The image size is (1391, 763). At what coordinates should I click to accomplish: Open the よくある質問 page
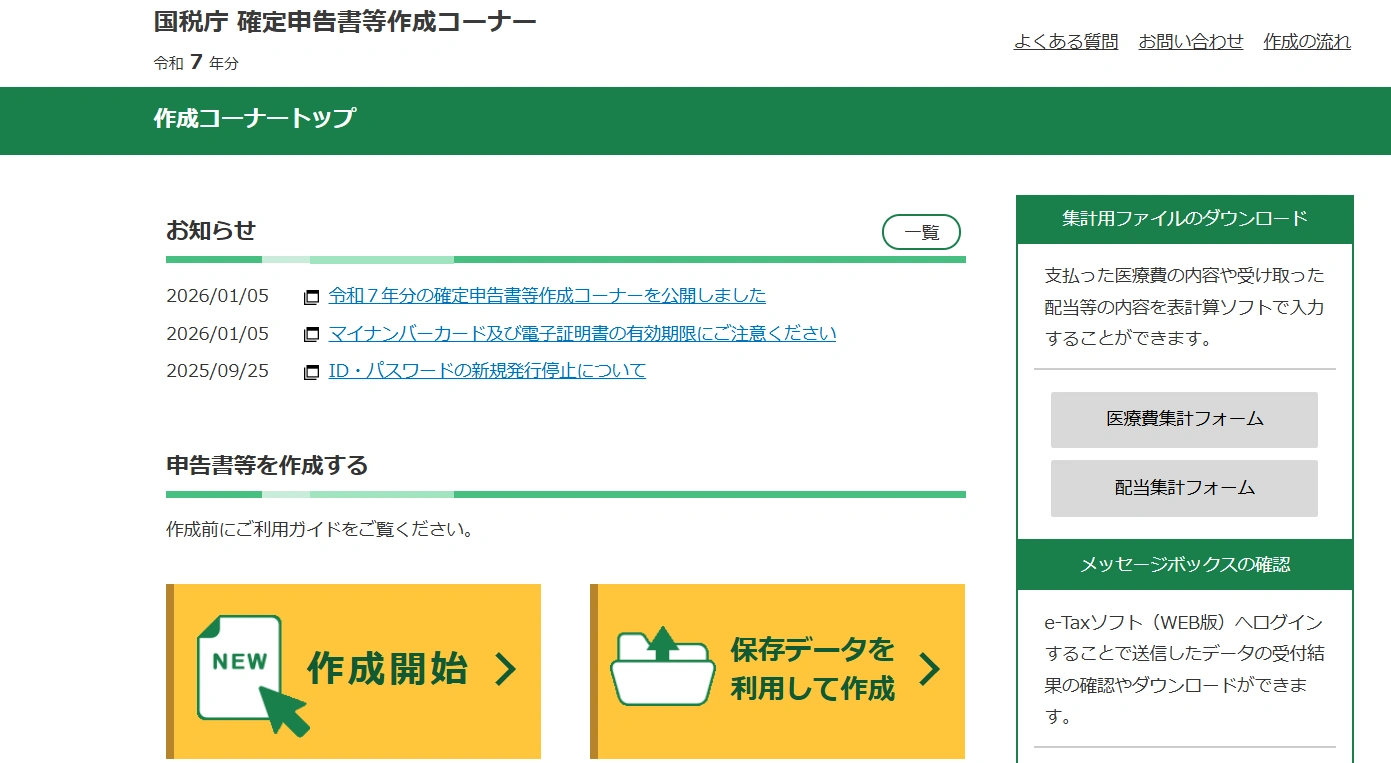(1066, 41)
